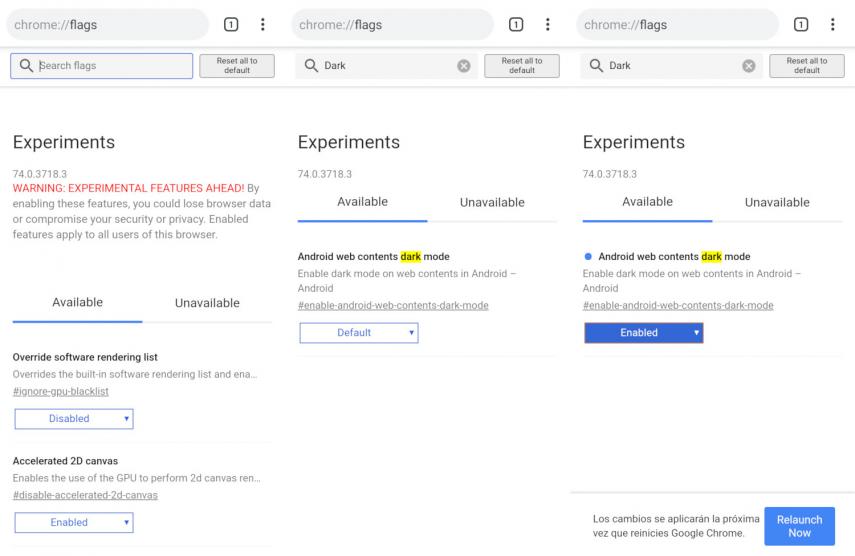Open the Enabled dropdown for Accelerated 2D canvas
This screenshot has height=556, width=855.
74,522
